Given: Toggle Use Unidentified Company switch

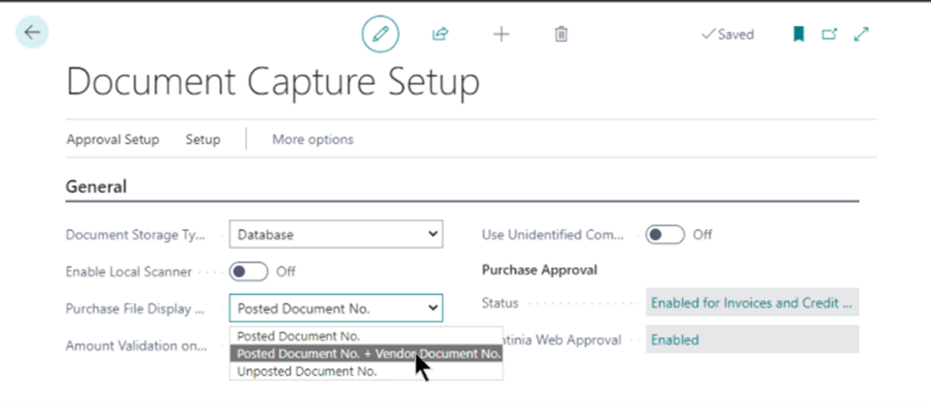Looking at the screenshot, I should pos(665,235).
